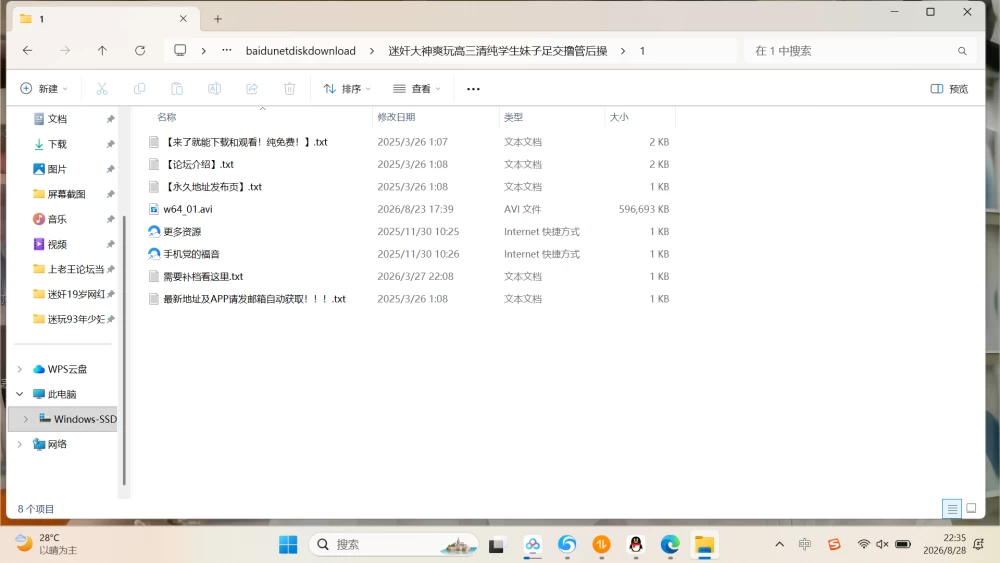Open 下载 in the sidebar
This screenshot has height=563, width=1000.
coord(57,144)
